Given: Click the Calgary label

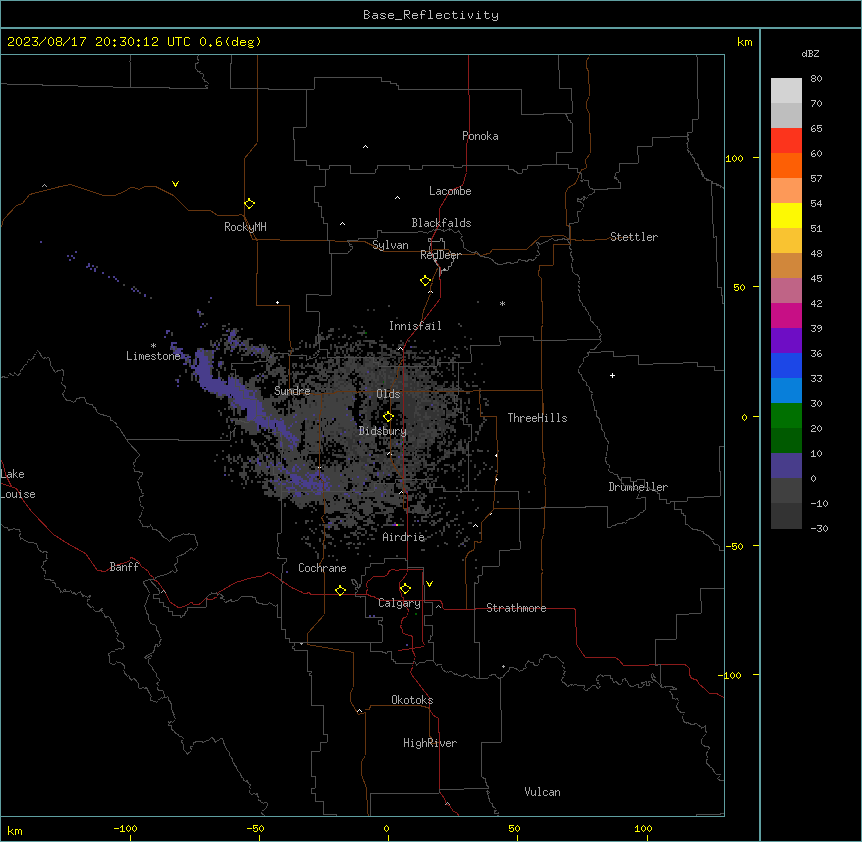Looking at the screenshot, I should tap(399, 603).
